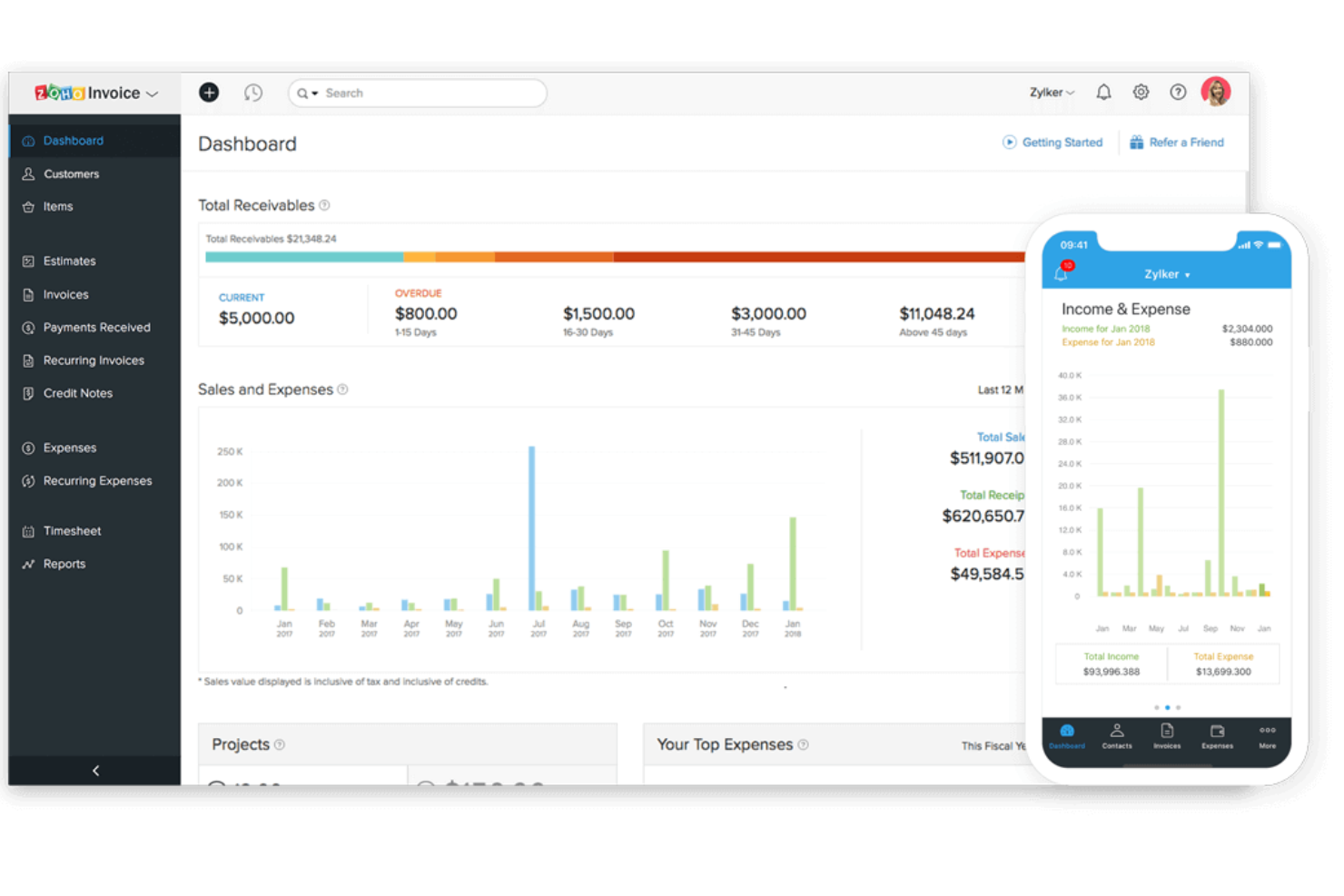Select Payments Received in the sidebar

97,327
